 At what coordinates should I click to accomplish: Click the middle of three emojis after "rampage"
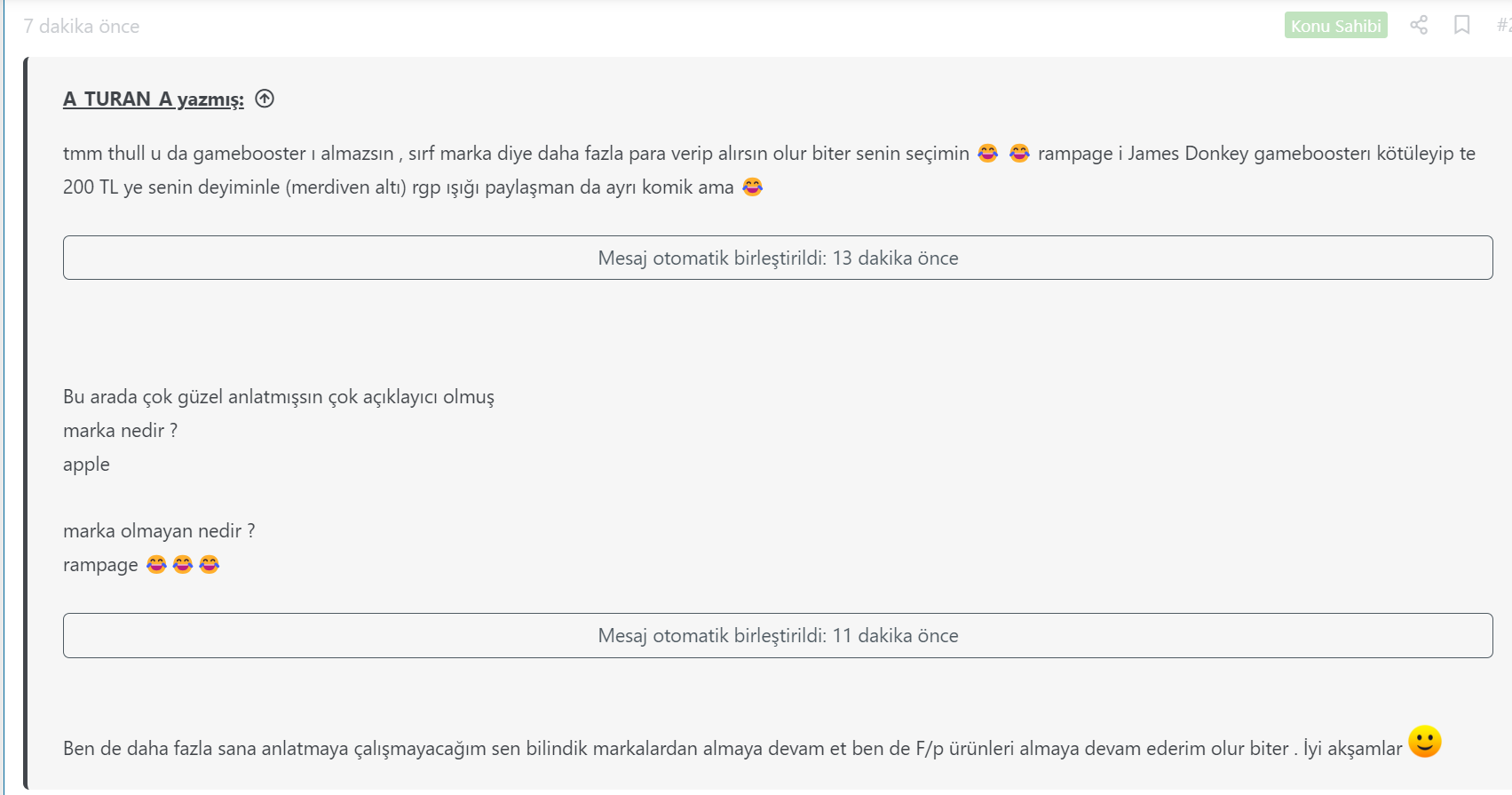click(183, 565)
